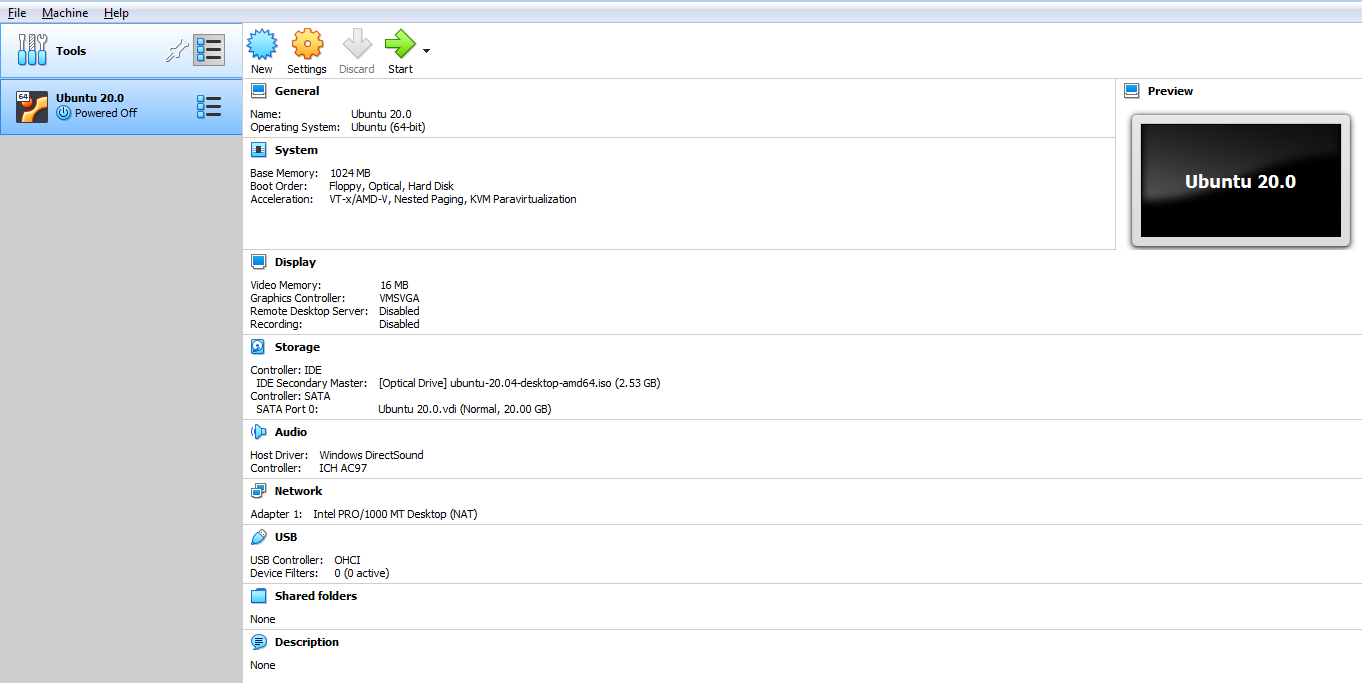Open the Settings gear icon
Image resolution: width=1362 pixels, height=683 pixels.
click(x=307, y=44)
